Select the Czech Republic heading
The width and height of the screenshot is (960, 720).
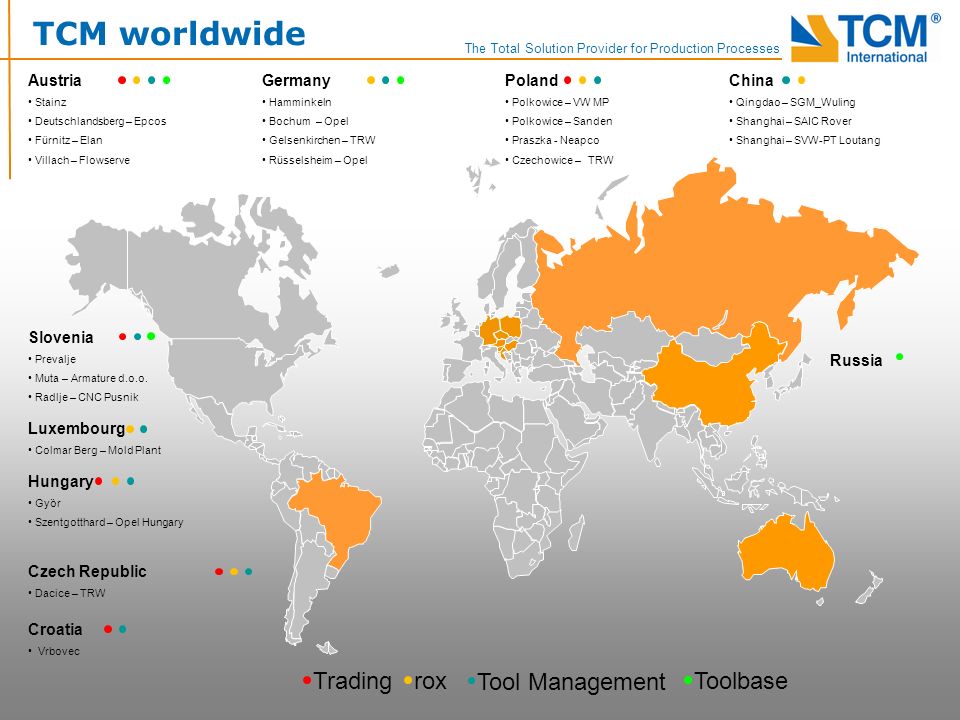[x=88, y=572]
